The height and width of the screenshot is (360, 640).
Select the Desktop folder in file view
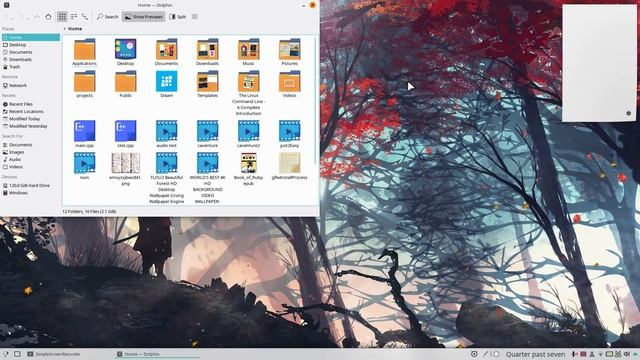[x=125, y=49]
